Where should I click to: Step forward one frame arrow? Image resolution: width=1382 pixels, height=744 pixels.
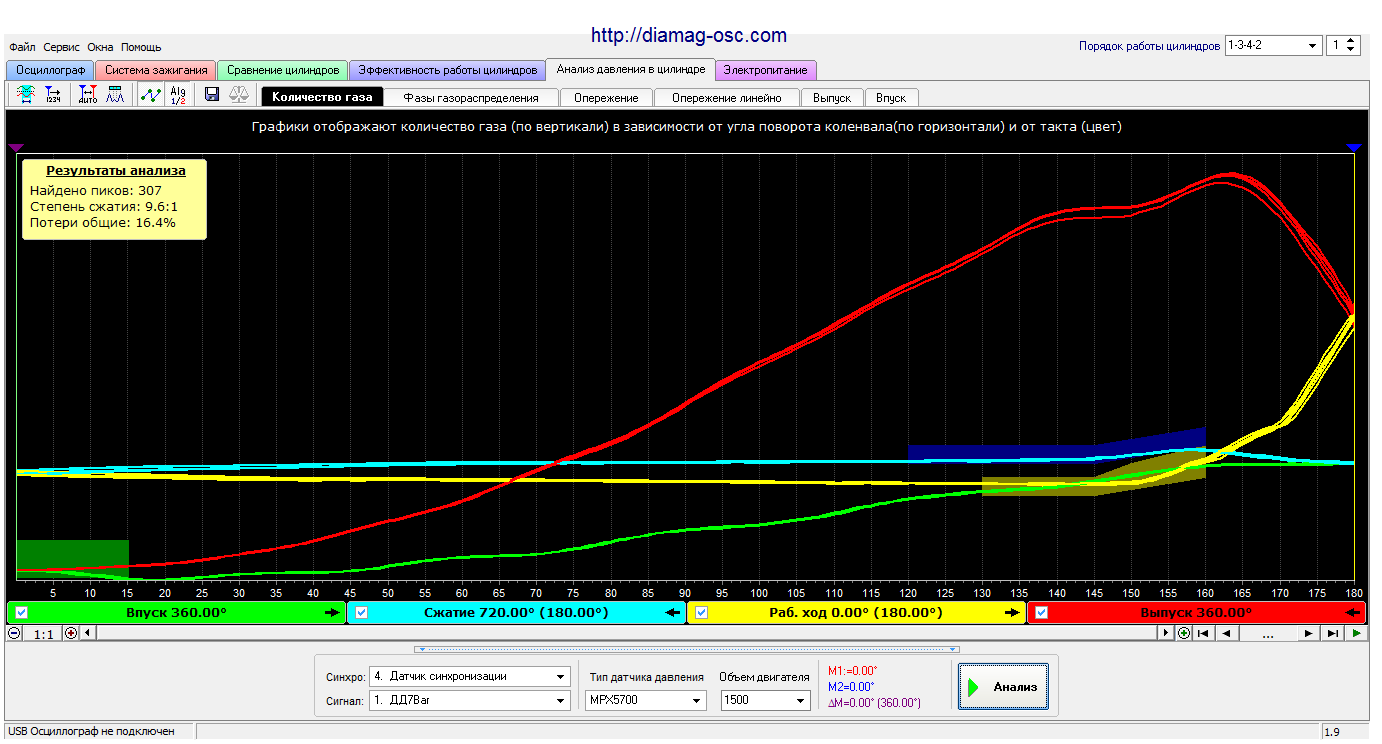point(1308,633)
